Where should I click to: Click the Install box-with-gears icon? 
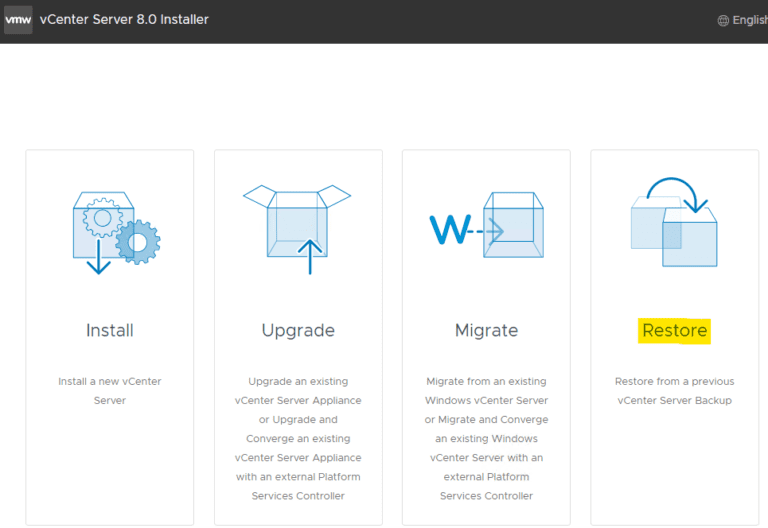(x=116, y=233)
